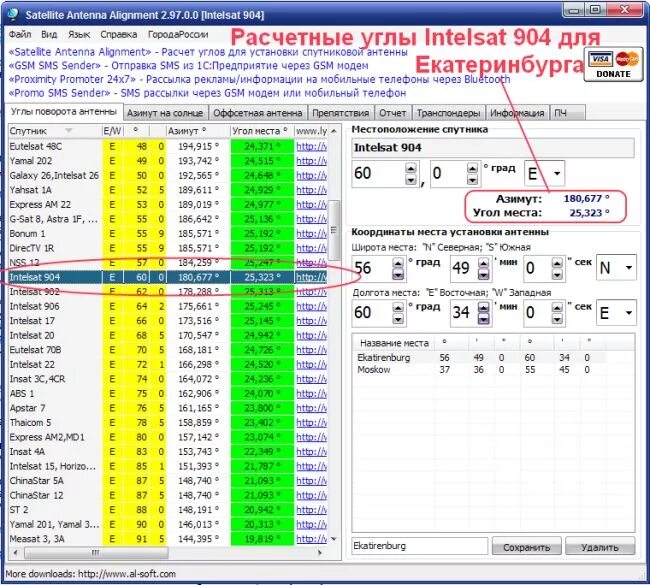The image size is (650, 585).
Task: Open the Транспондеры tab
Action: tap(448, 113)
